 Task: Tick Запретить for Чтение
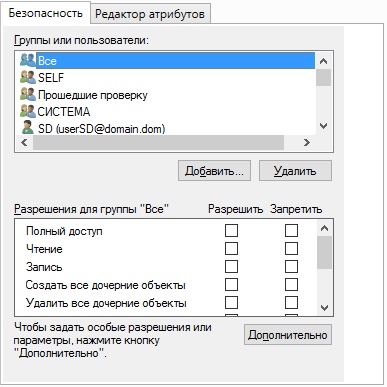[291, 248]
